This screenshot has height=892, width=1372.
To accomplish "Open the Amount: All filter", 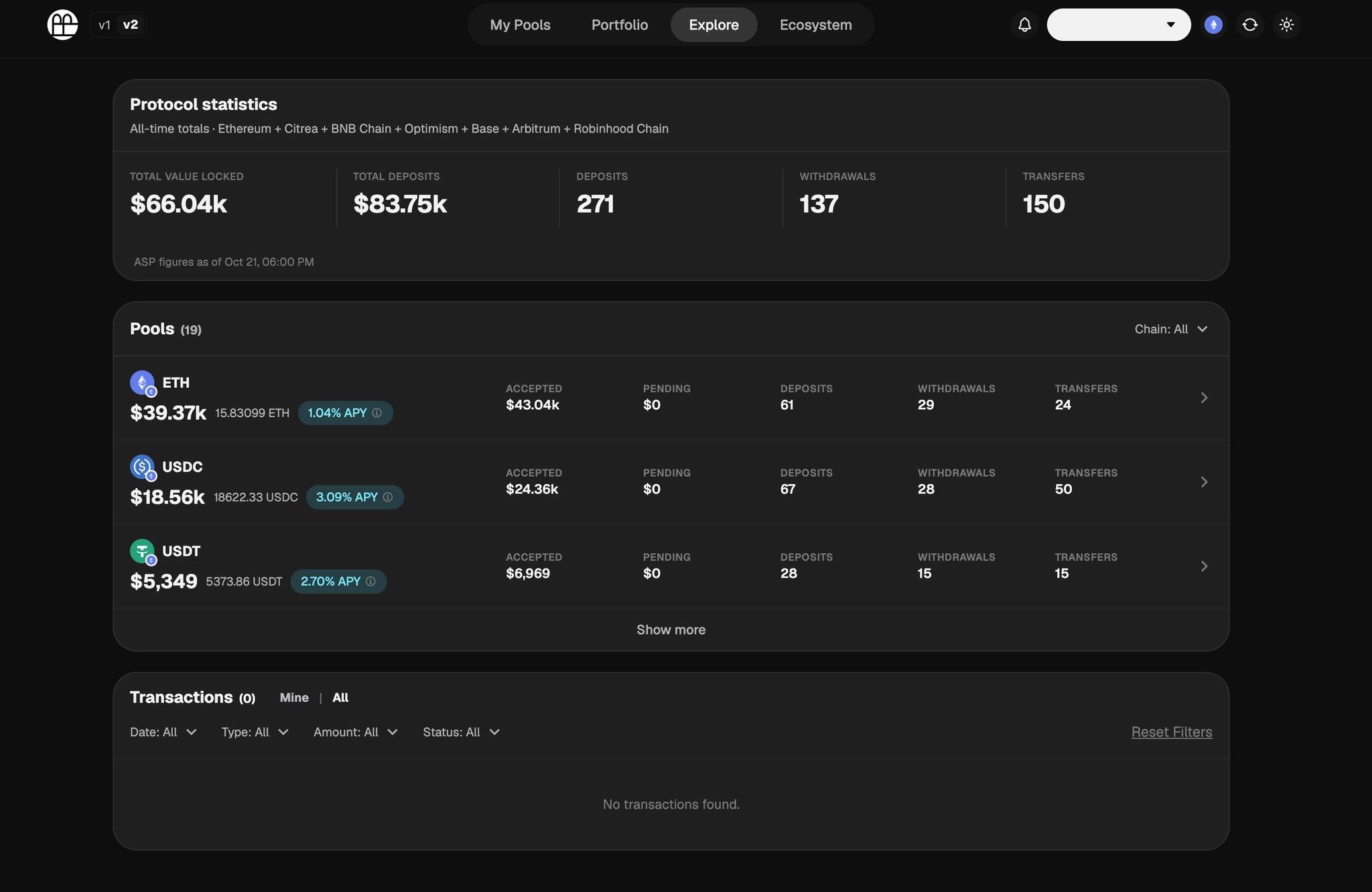I will (x=356, y=732).
